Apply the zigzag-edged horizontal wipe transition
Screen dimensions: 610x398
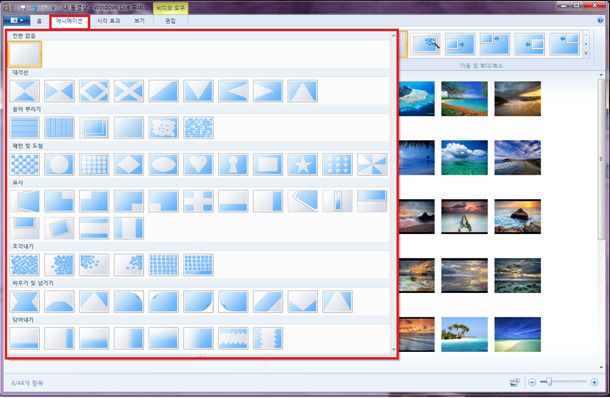pyautogui.click(x=233, y=338)
